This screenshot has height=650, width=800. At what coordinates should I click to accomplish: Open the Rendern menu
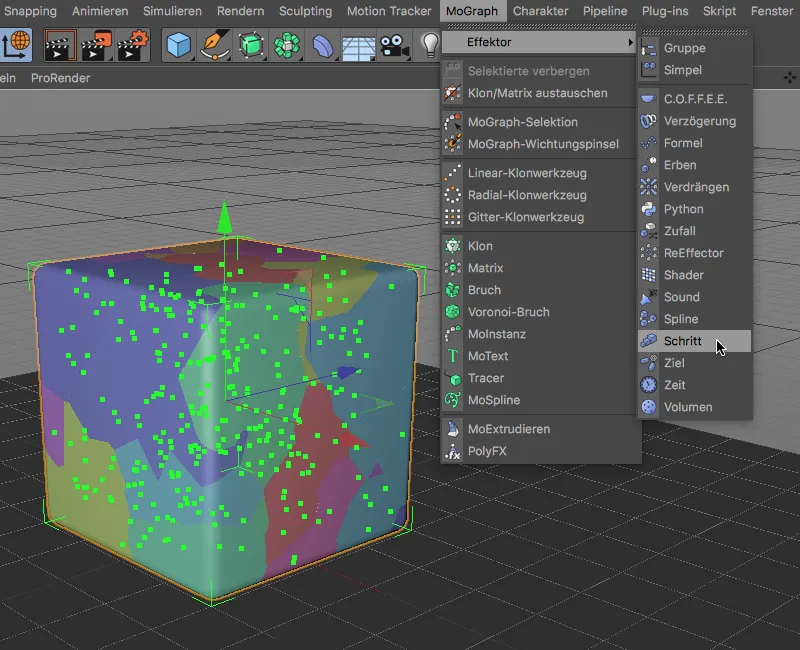click(240, 11)
